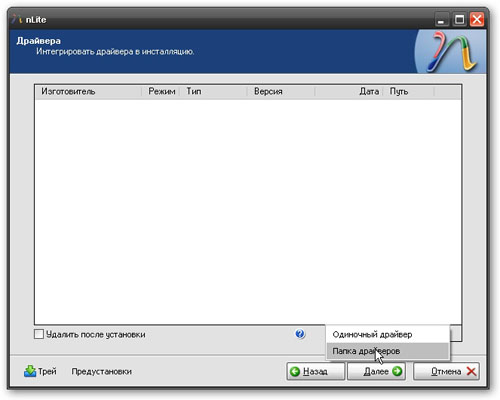
Task: Send nLite to tray with Трей icon
Action: point(30,371)
